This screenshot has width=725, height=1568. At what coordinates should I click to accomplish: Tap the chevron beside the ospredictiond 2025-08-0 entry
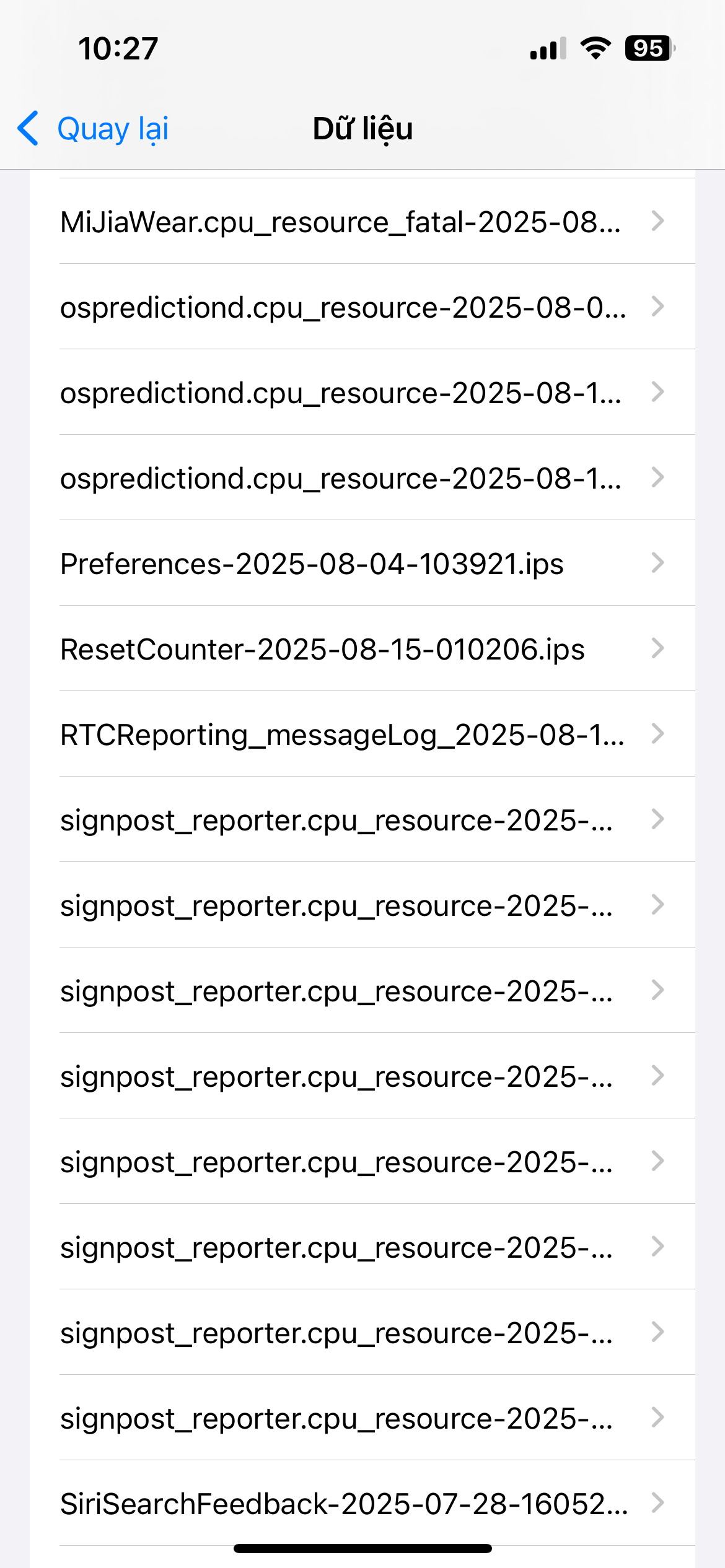pos(658,306)
